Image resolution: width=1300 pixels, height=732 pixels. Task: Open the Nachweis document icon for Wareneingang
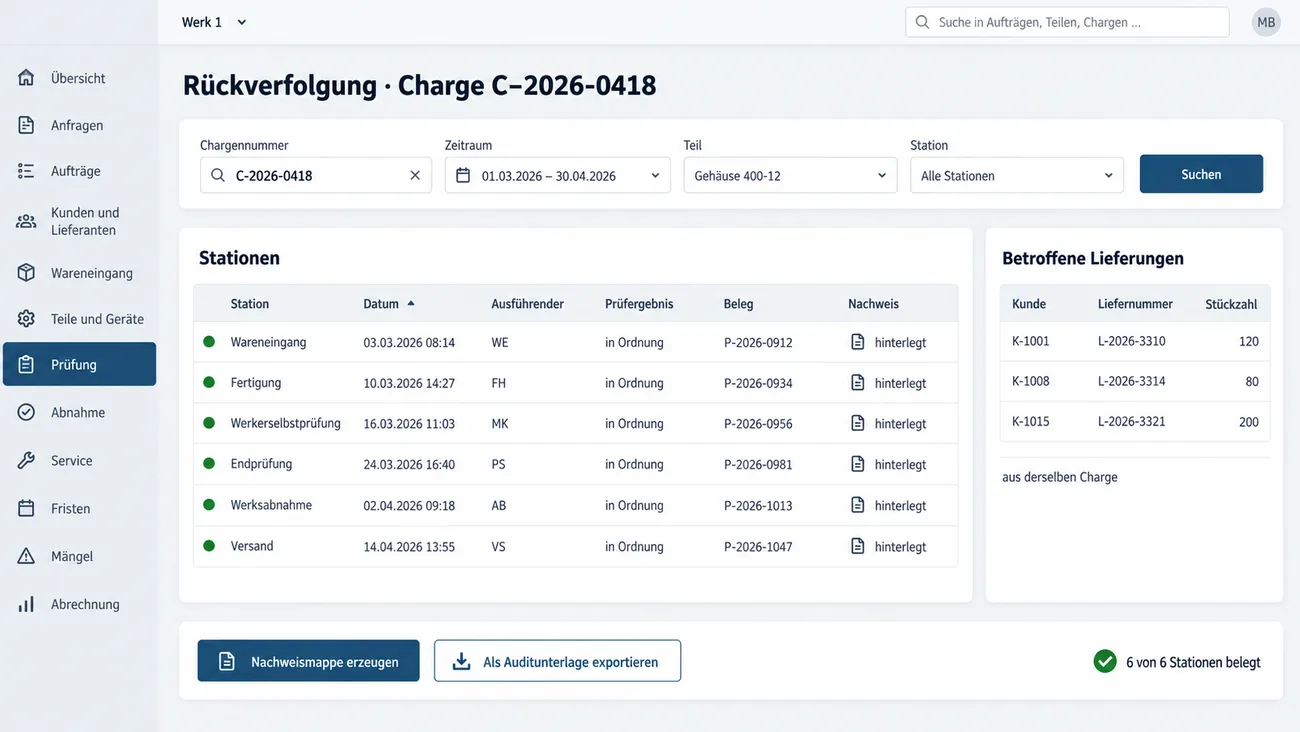pyautogui.click(x=858, y=342)
